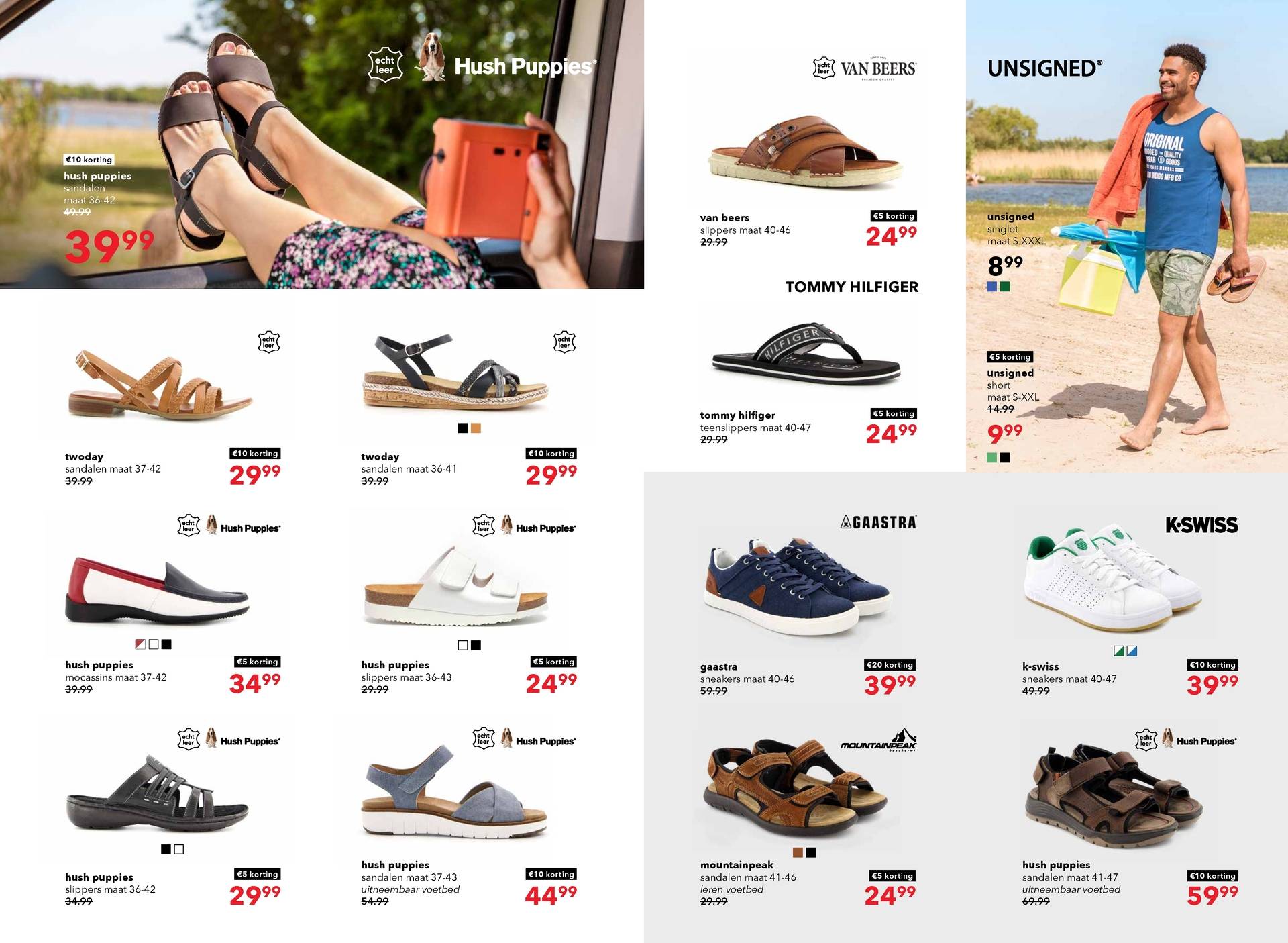This screenshot has width=1288, height=943.
Task: Click the K-Swiss brand logo
Action: (1201, 525)
